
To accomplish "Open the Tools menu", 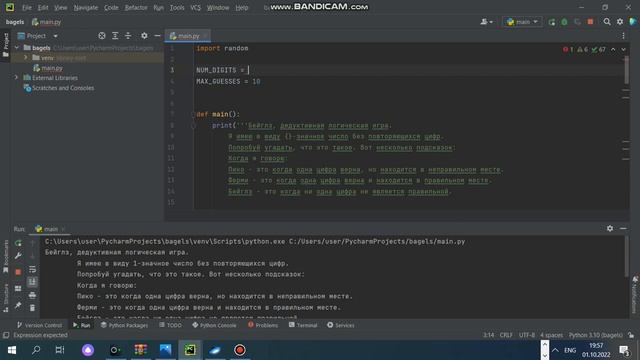I will [177, 8].
